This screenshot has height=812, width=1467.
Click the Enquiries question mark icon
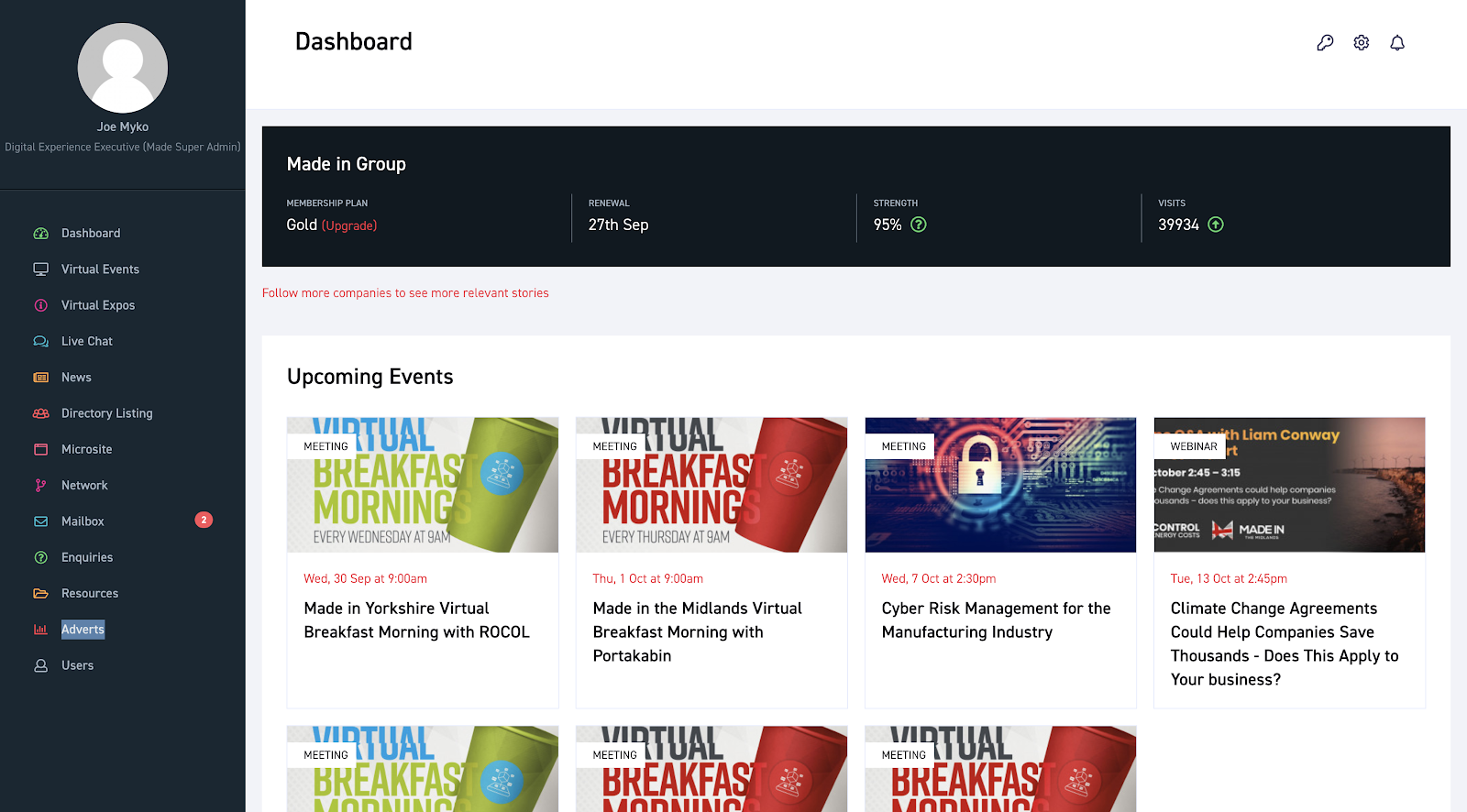(x=40, y=557)
